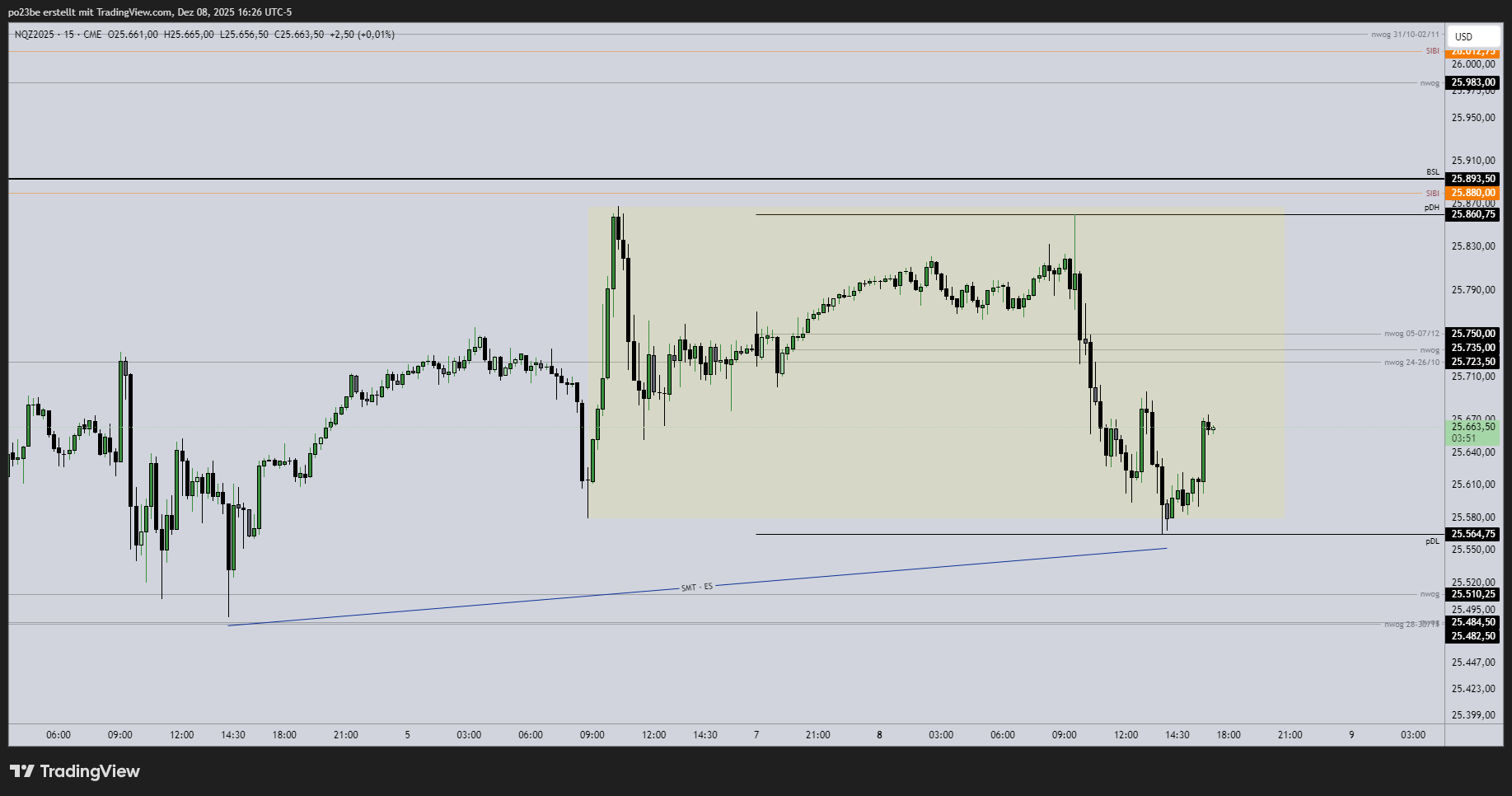
Task: Select the nwog level tag 25.510,25
Action: [1474, 594]
